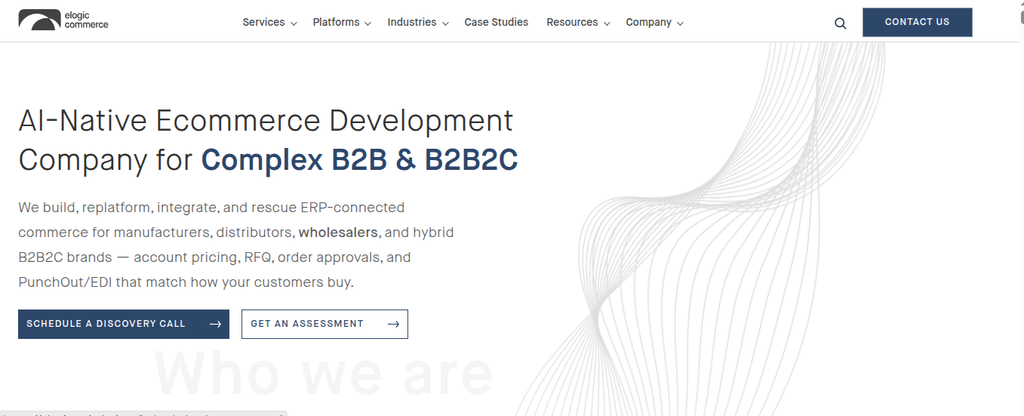Click the elogic commerce logo
Screen dimensions: 1024x416
[63, 20]
